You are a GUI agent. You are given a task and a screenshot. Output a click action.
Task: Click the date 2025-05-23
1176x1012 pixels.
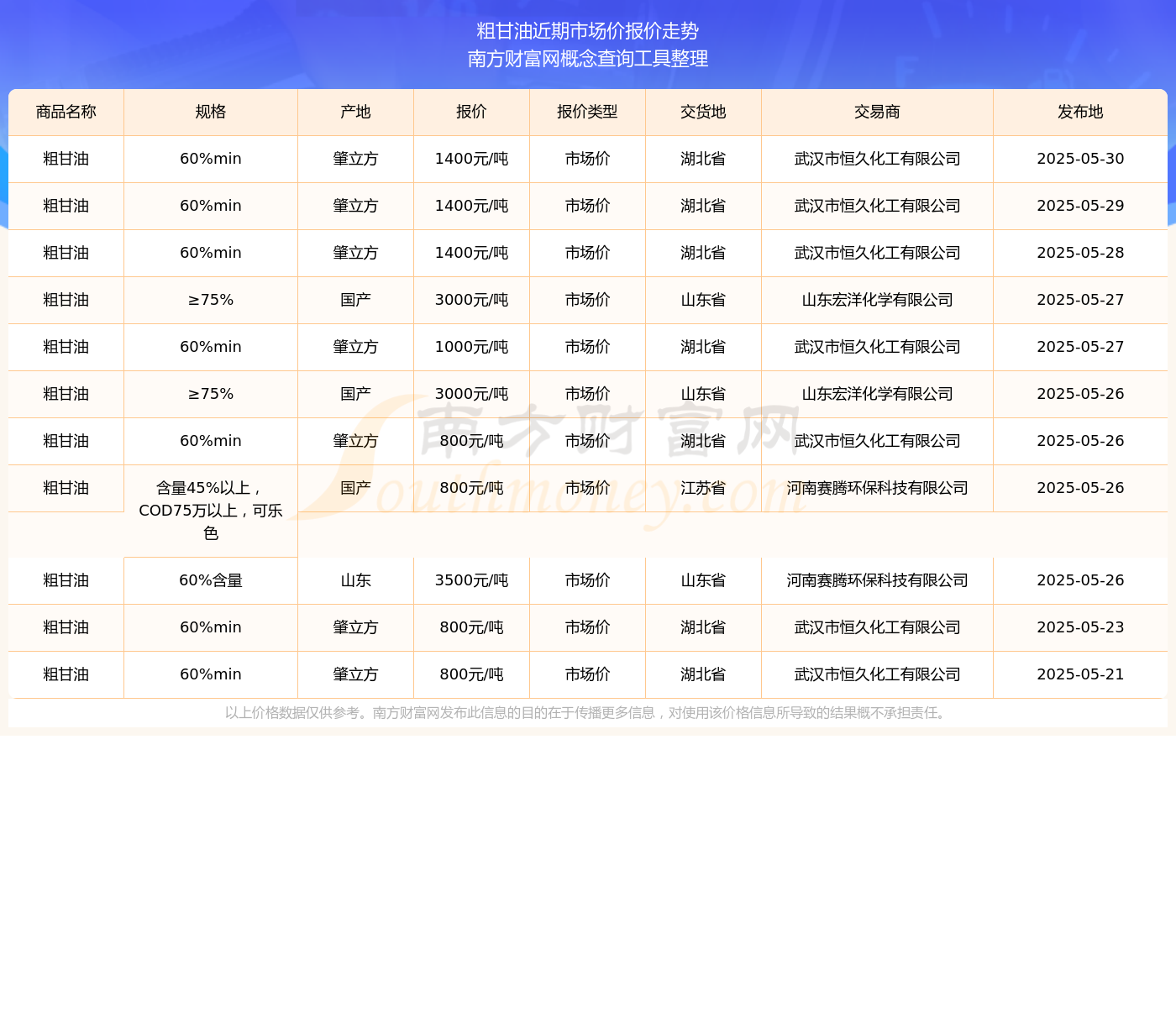point(1080,627)
